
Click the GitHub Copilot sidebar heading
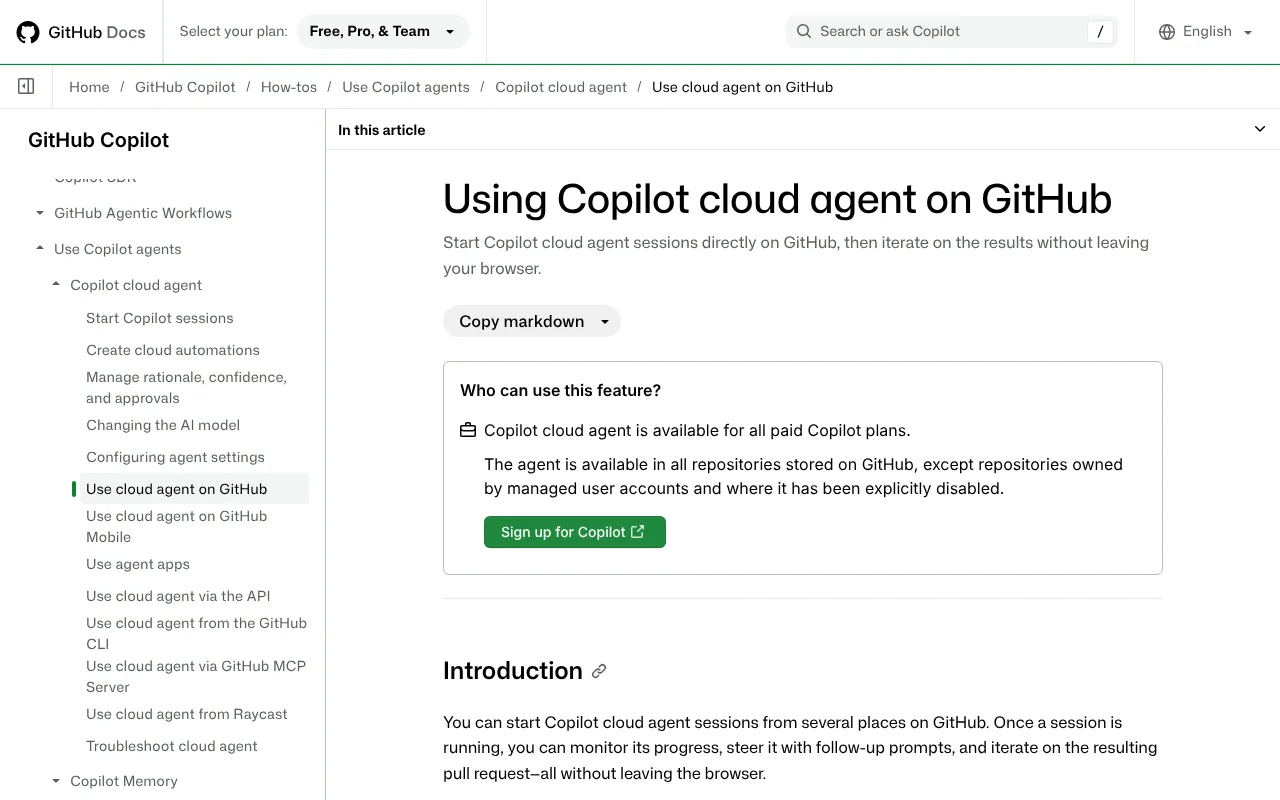point(99,140)
